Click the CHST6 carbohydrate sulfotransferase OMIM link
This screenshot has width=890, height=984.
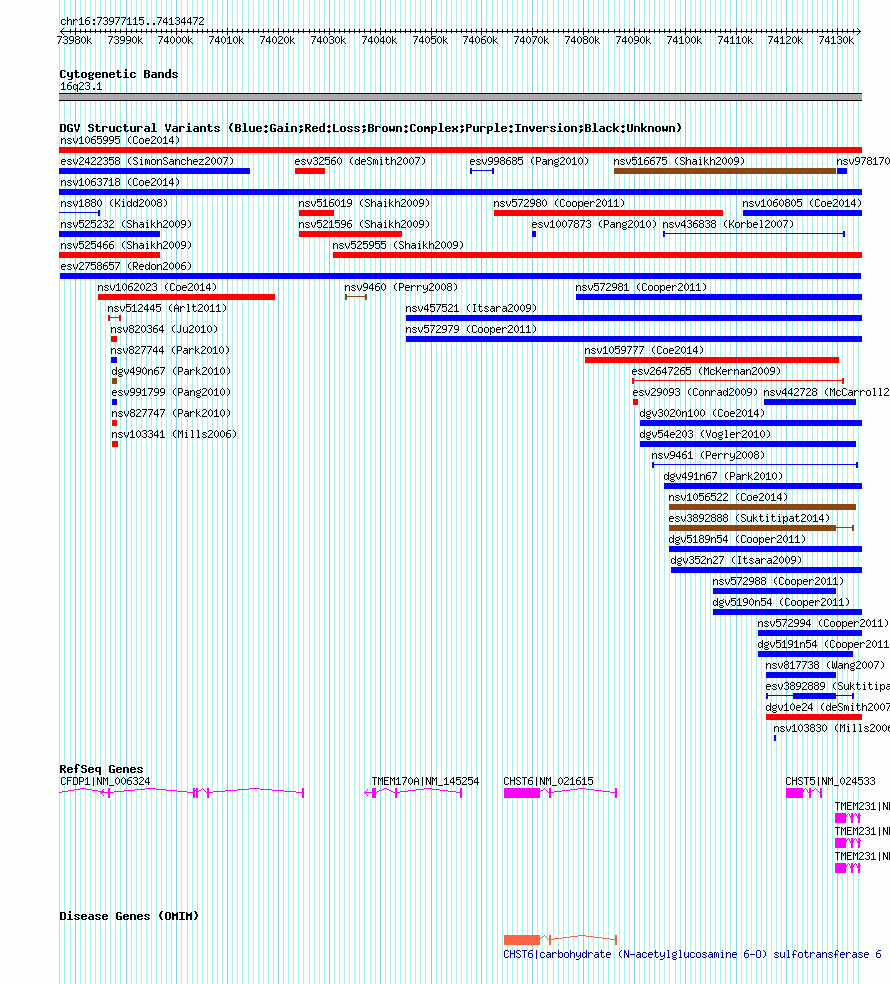click(x=692, y=955)
